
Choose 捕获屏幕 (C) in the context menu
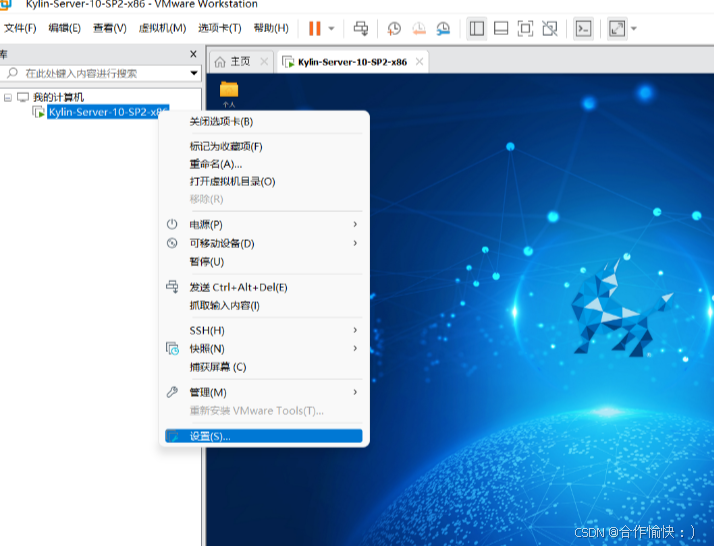click(x=264, y=367)
